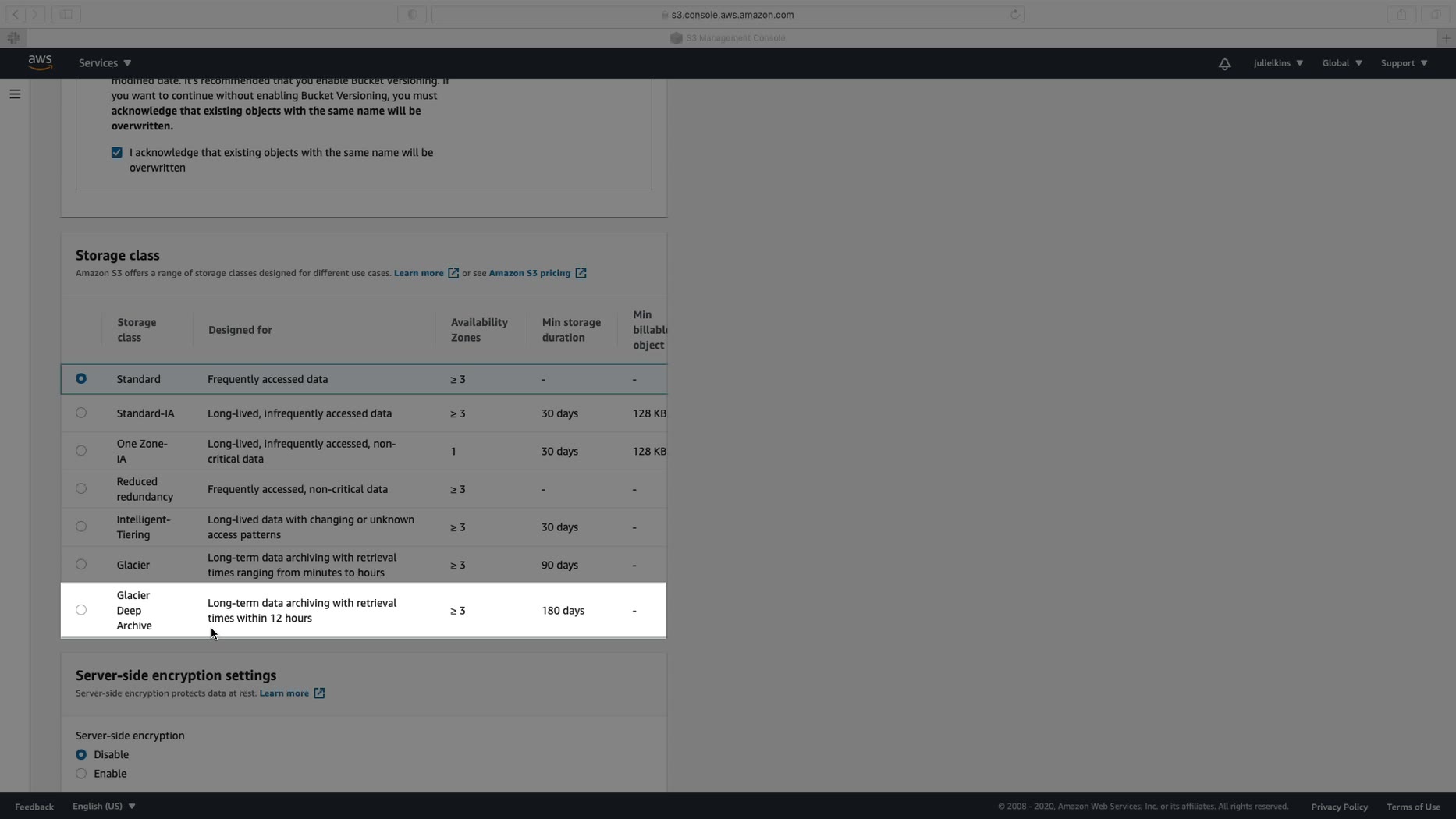
Task: Choose the Reduced redundancy radio button
Action: click(x=81, y=489)
